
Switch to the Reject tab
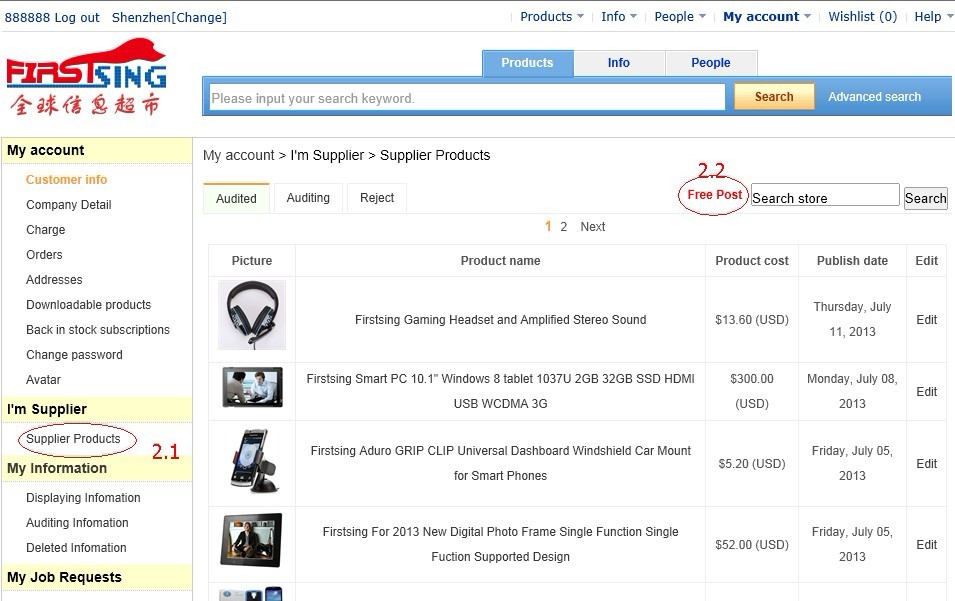[377, 198]
